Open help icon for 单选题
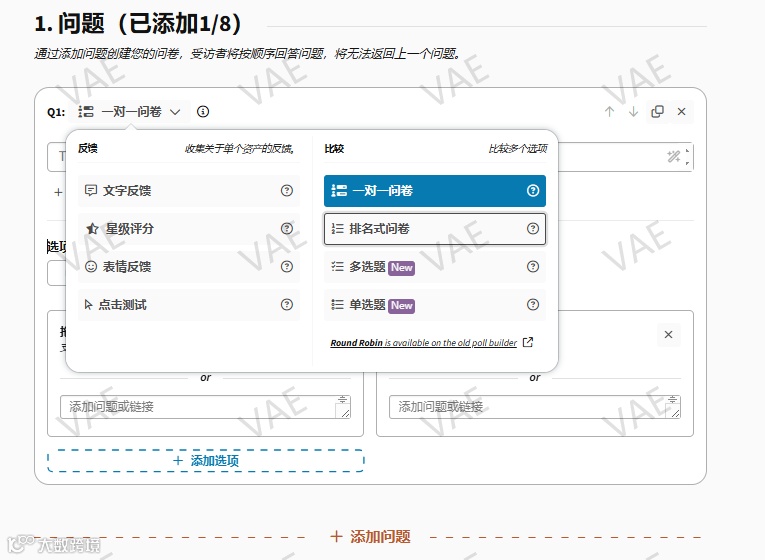 533,305
